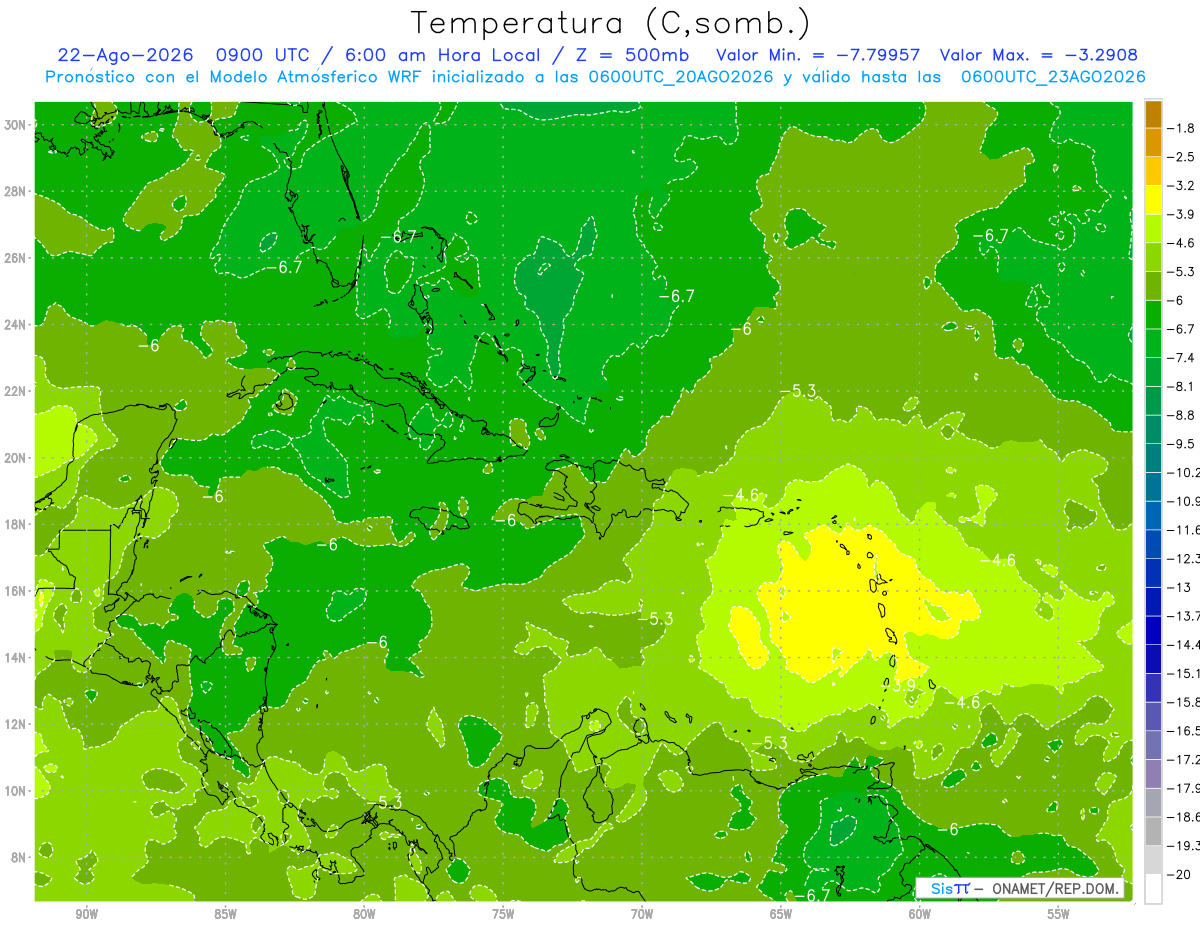Click the 8N latitude axis label
The image size is (1200, 927).
19,857
